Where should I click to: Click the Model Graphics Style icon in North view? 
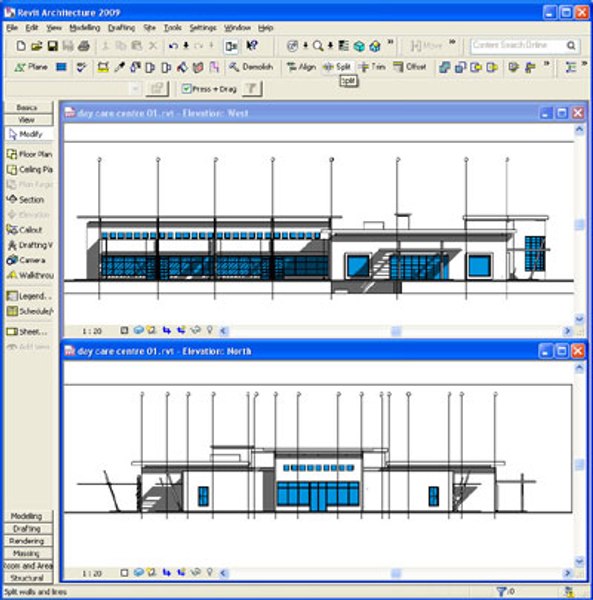pyautogui.click(x=138, y=572)
